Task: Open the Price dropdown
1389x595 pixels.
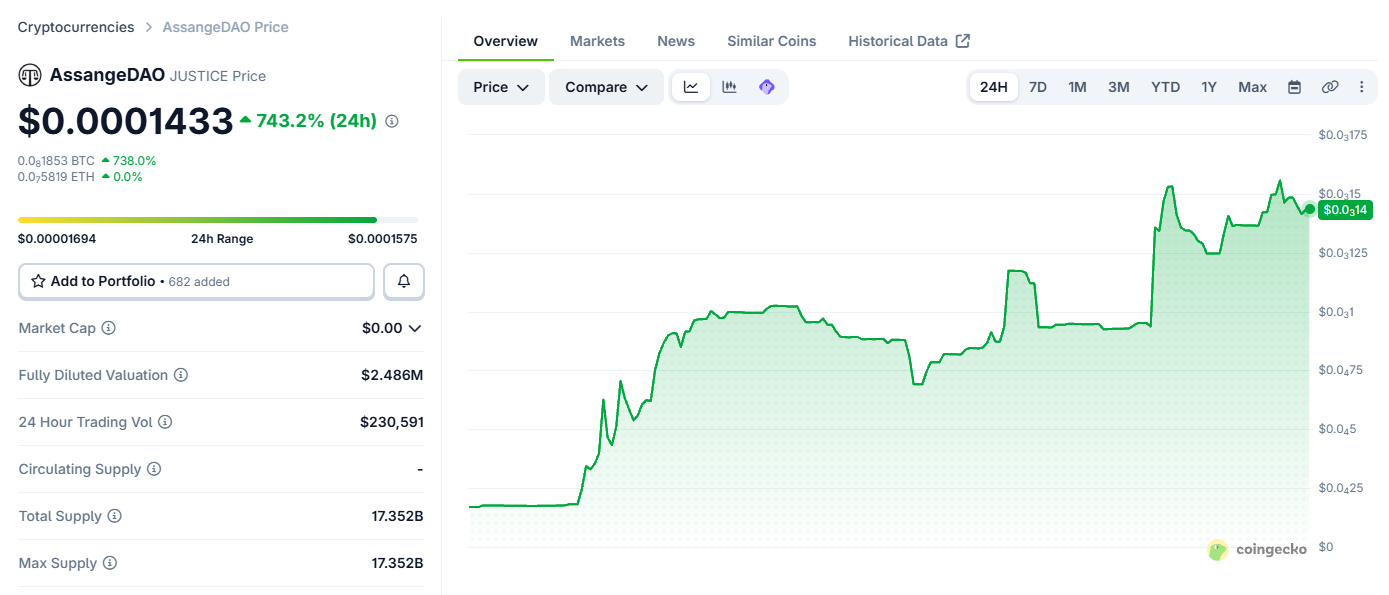Action: tap(501, 87)
